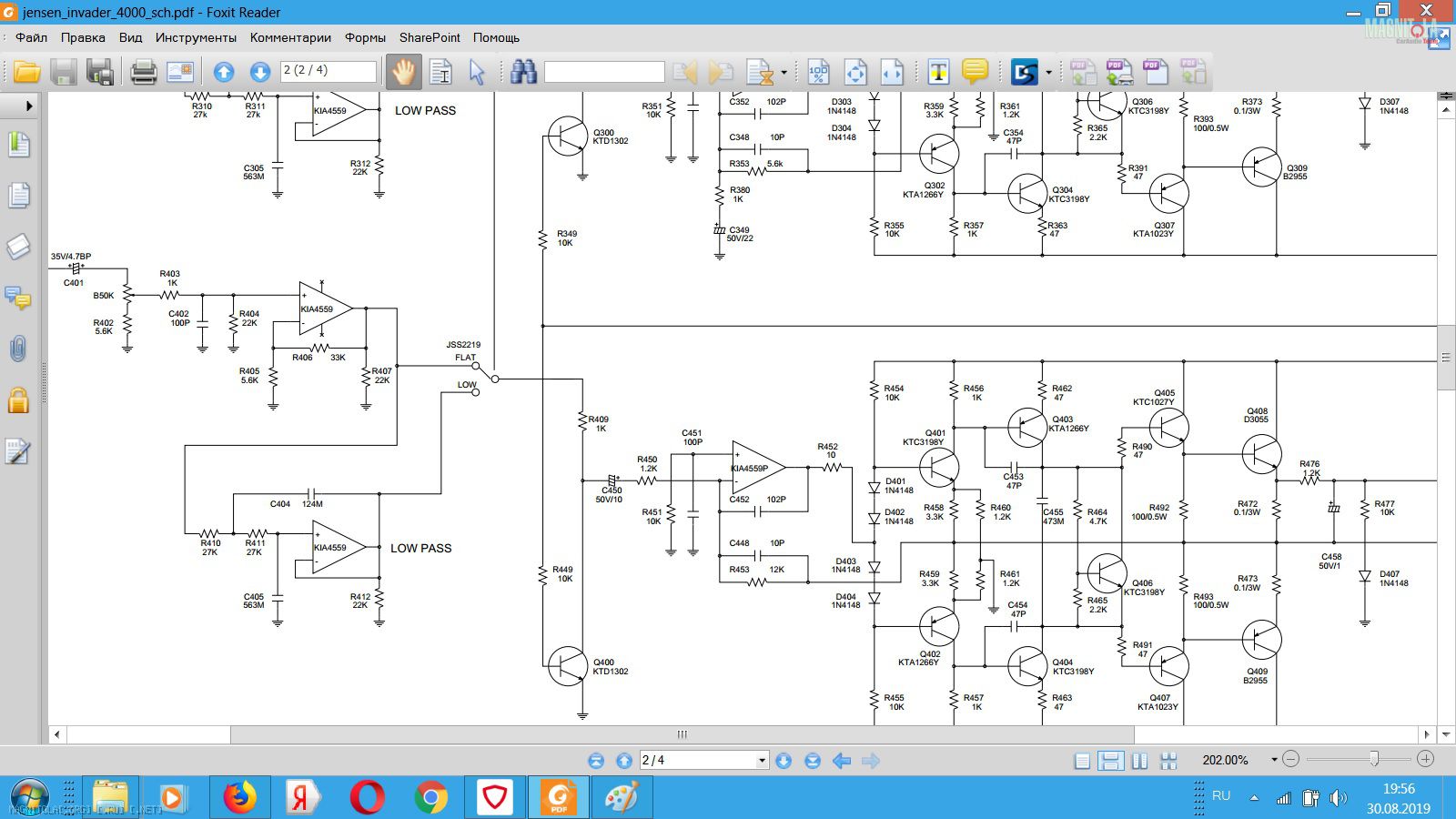The image size is (1456, 819).
Task: Click the RU language indicator in tray
Action: click(1221, 796)
